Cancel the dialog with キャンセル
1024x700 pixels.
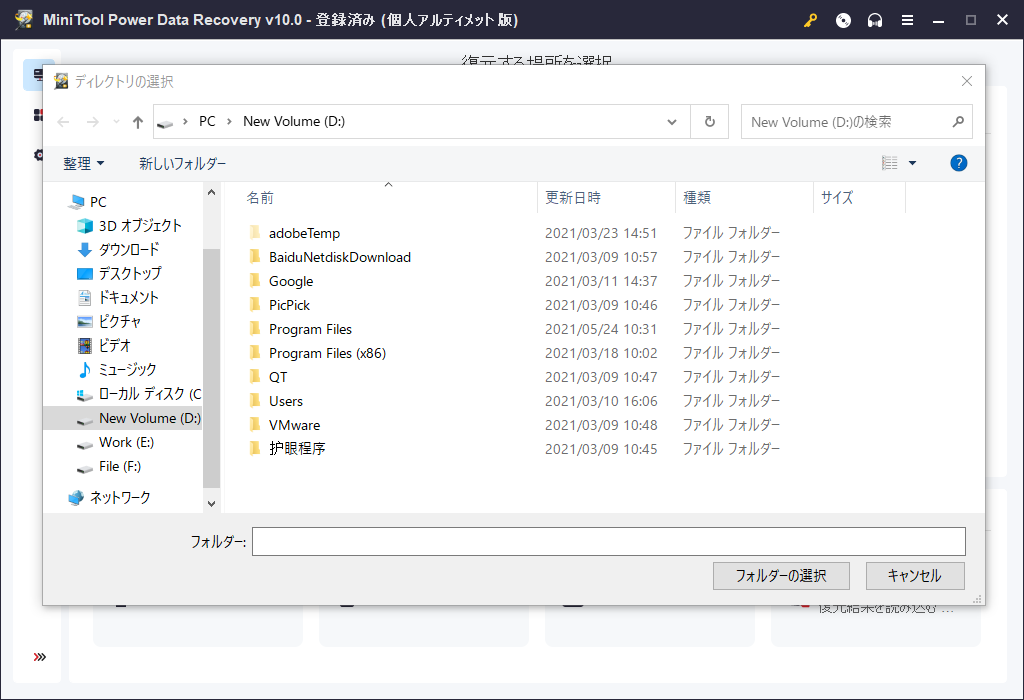pyautogui.click(x=915, y=576)
